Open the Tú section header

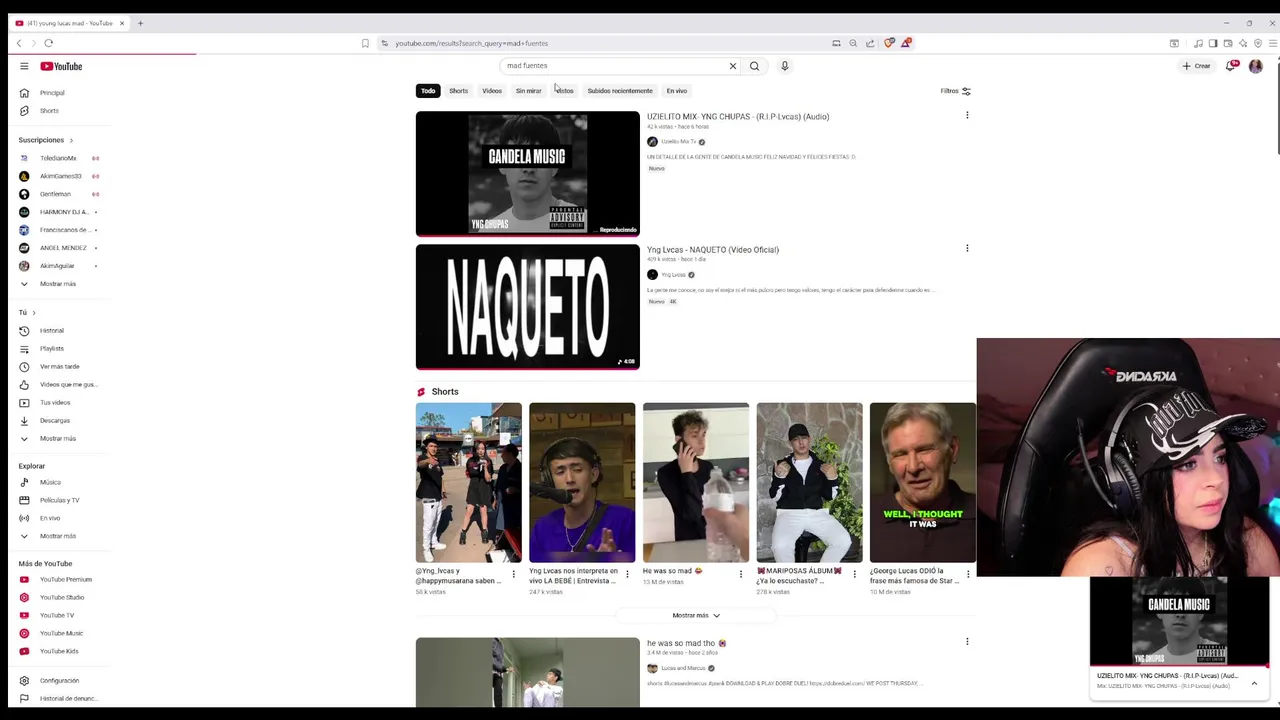coord(27,313)
